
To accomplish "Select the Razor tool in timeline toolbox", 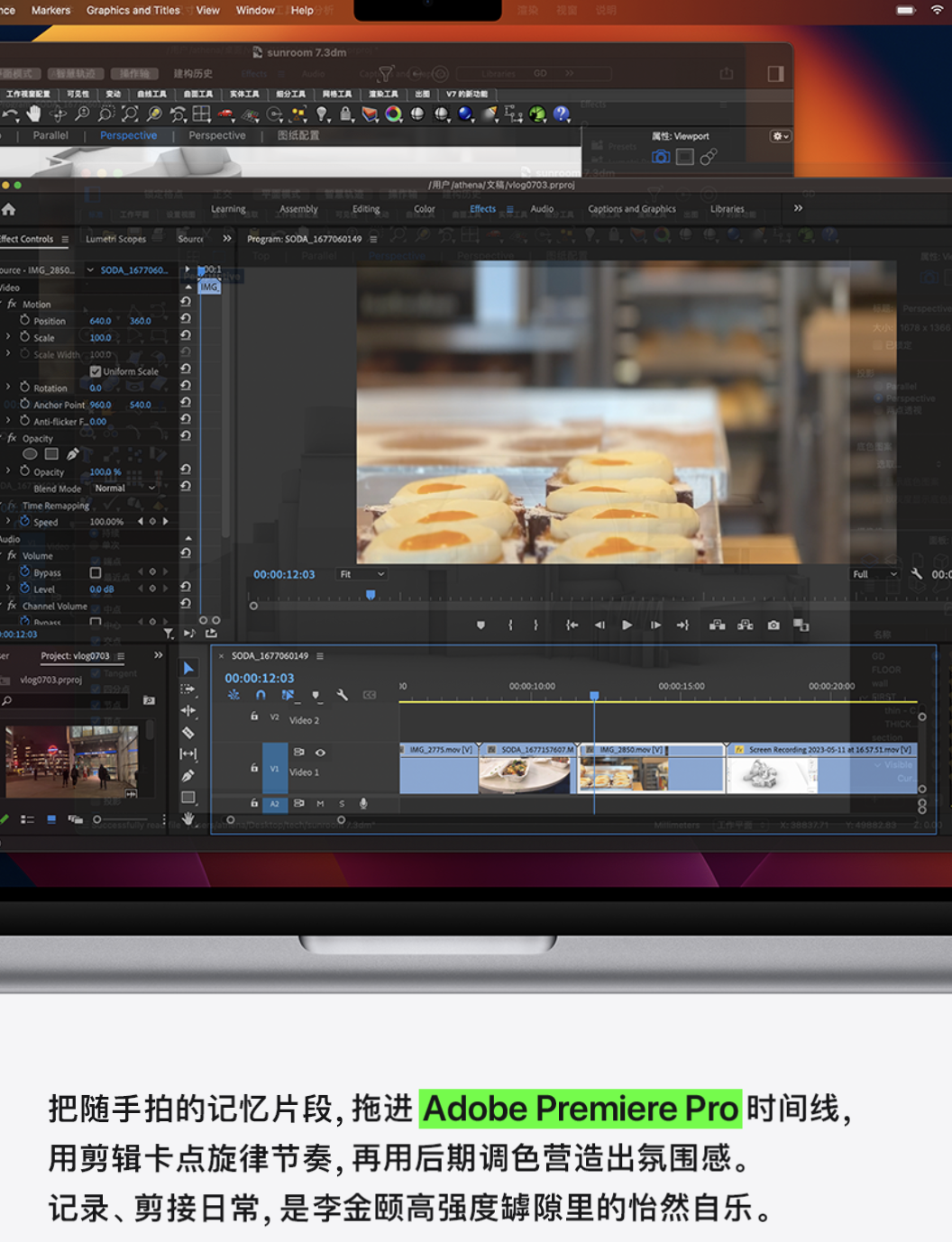I will (x=188, y=733).
